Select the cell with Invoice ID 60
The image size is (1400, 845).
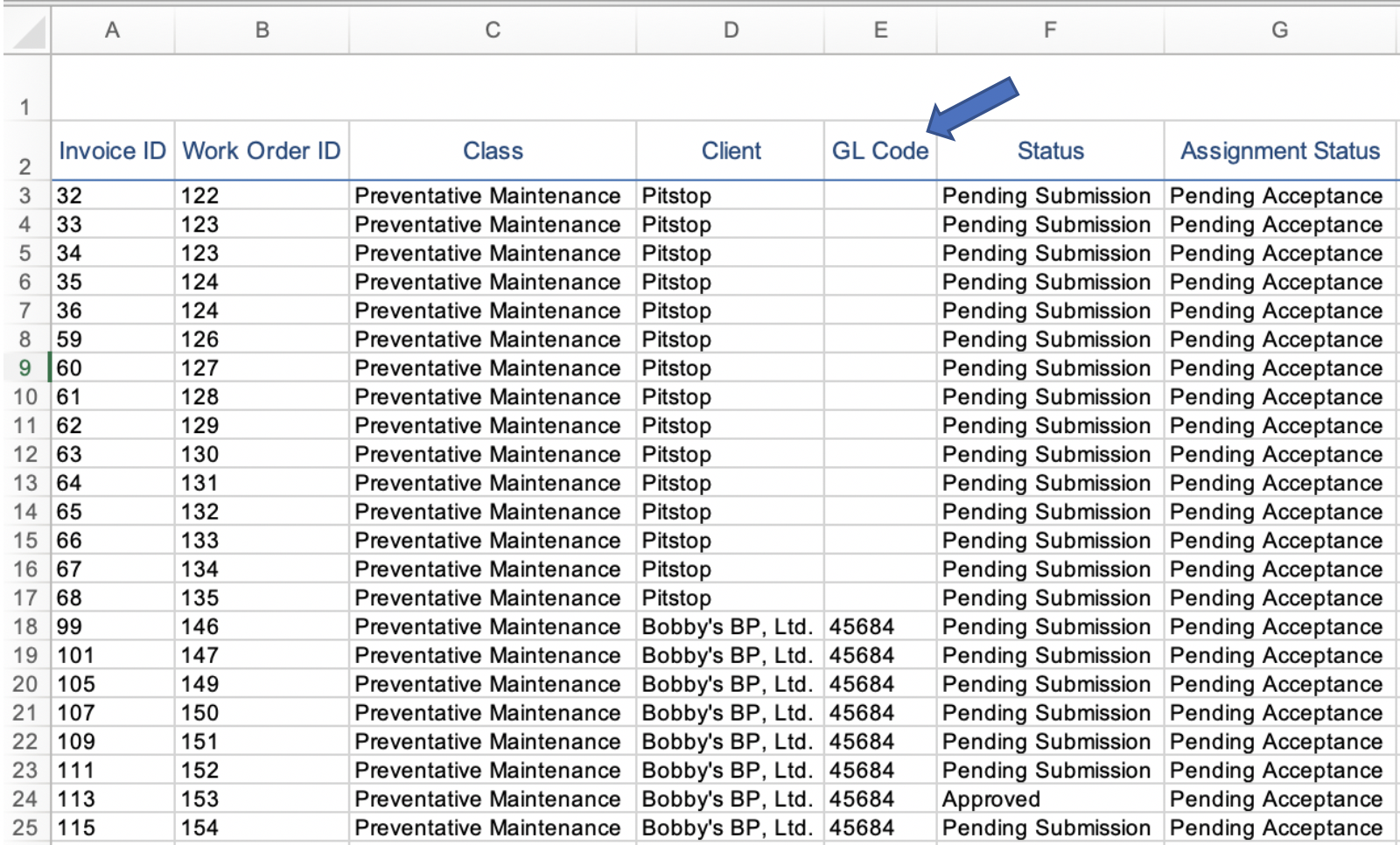coord(112,368)
